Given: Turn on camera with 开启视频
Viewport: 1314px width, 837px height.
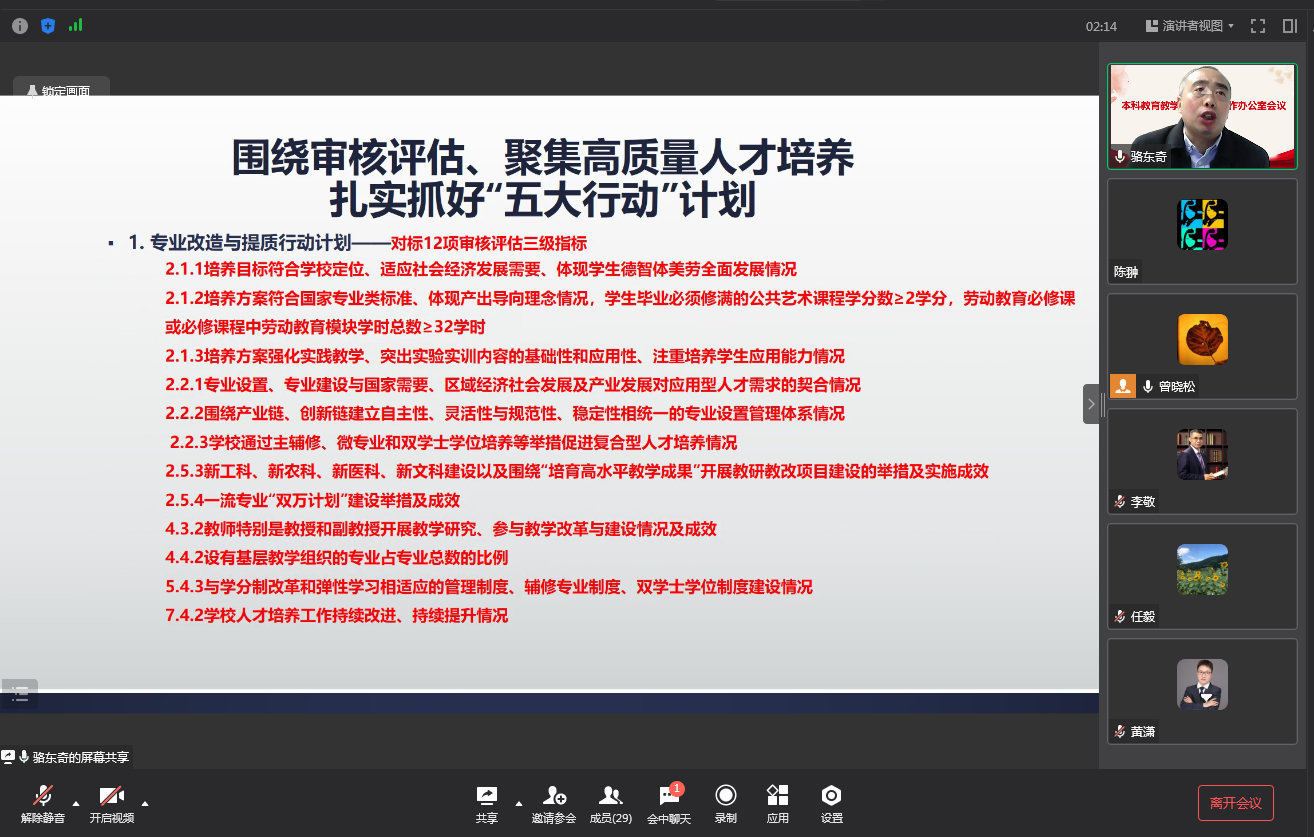Looking at the screenshot, I should 111,803.
